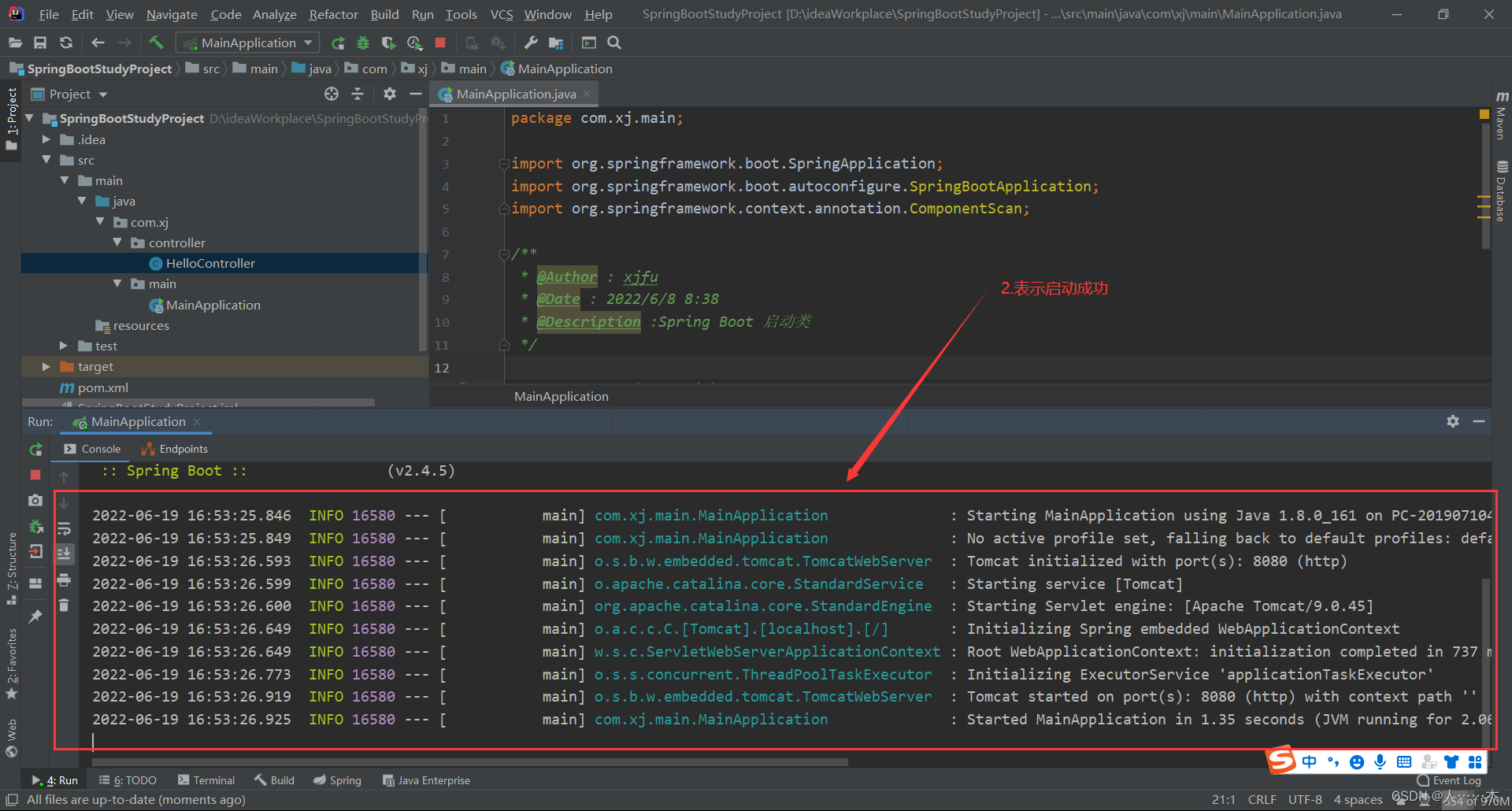Collapse the controller package
The width and height of the screenshot is (1512, 811).
point(117,243)
